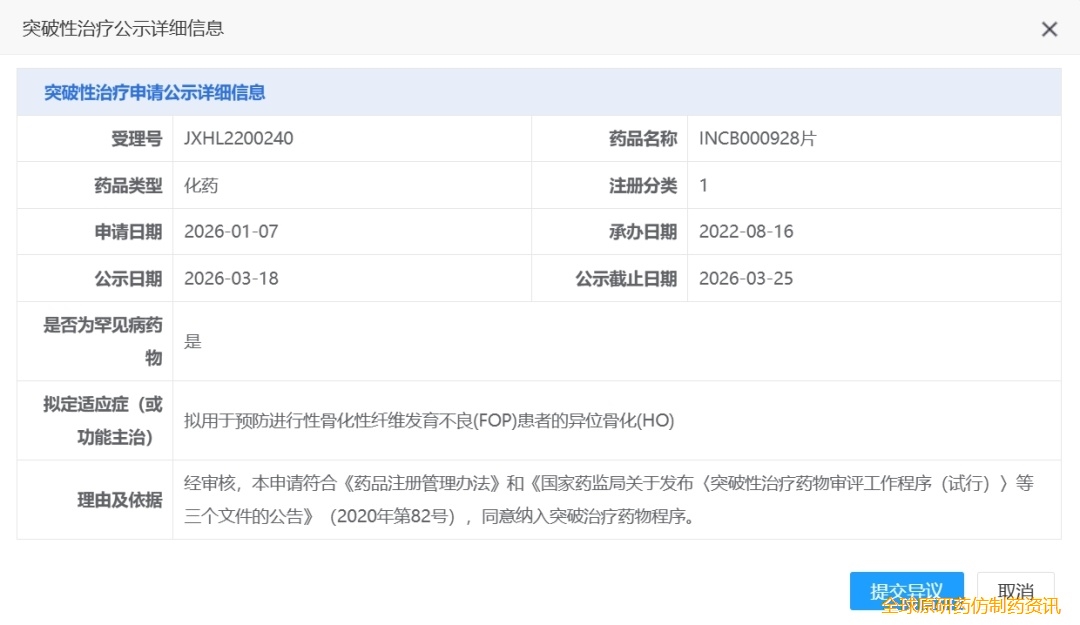Screen dimensions: 1080x625
Task: Click the 提交异议 button
Action: click(x=906, y=590)
